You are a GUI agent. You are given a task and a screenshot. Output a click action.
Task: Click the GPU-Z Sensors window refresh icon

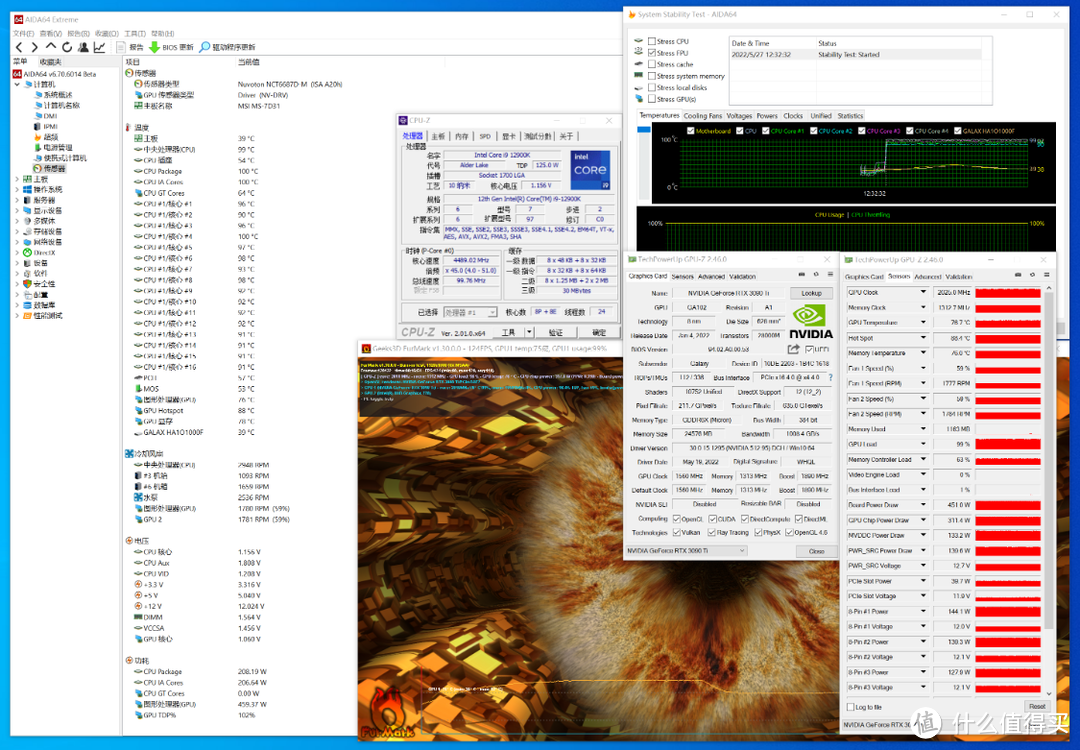pos(1032,275)
